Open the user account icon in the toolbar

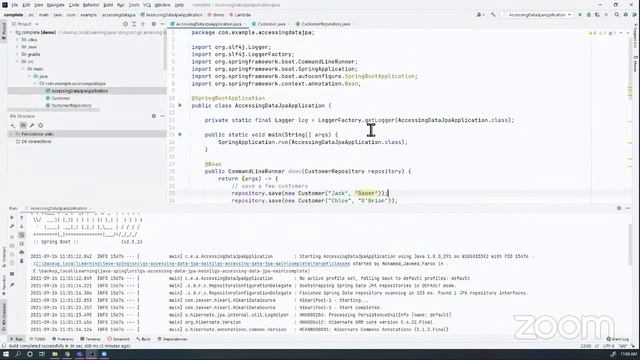(x=480, y=15)
